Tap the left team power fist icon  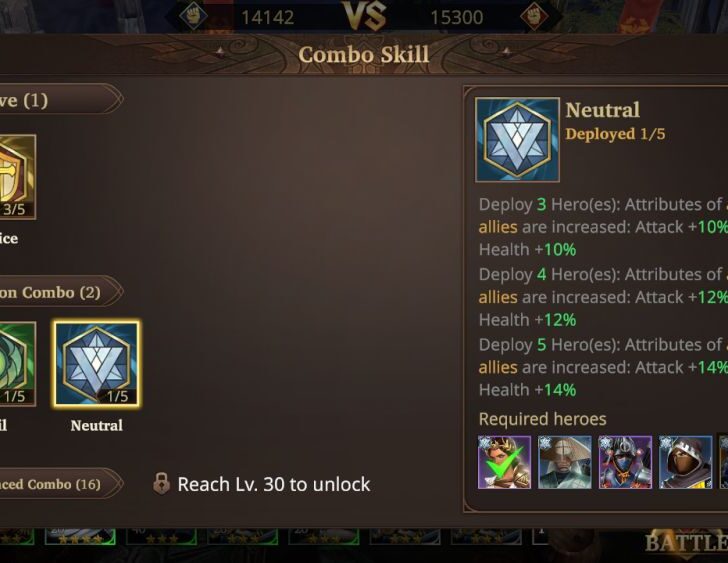193,17
